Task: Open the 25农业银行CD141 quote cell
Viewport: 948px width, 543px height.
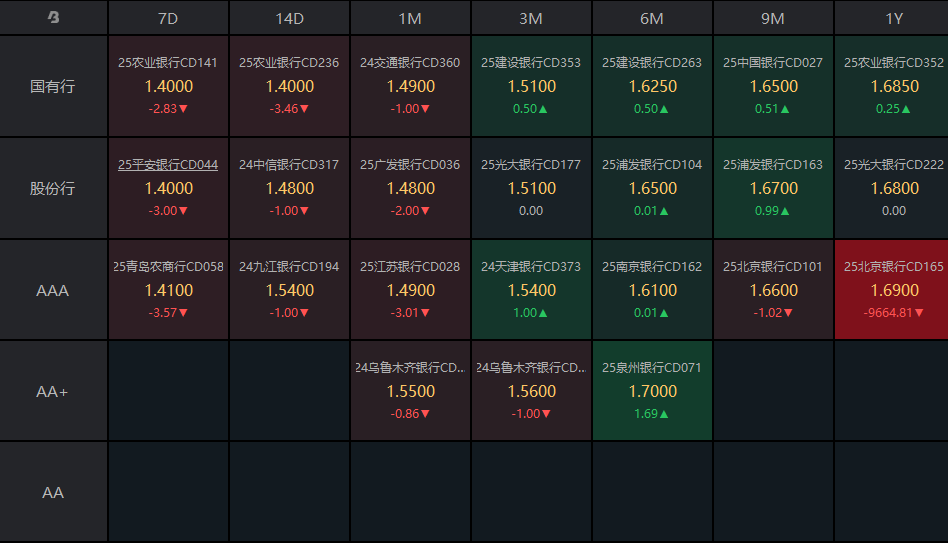Action: coord(168,86)
